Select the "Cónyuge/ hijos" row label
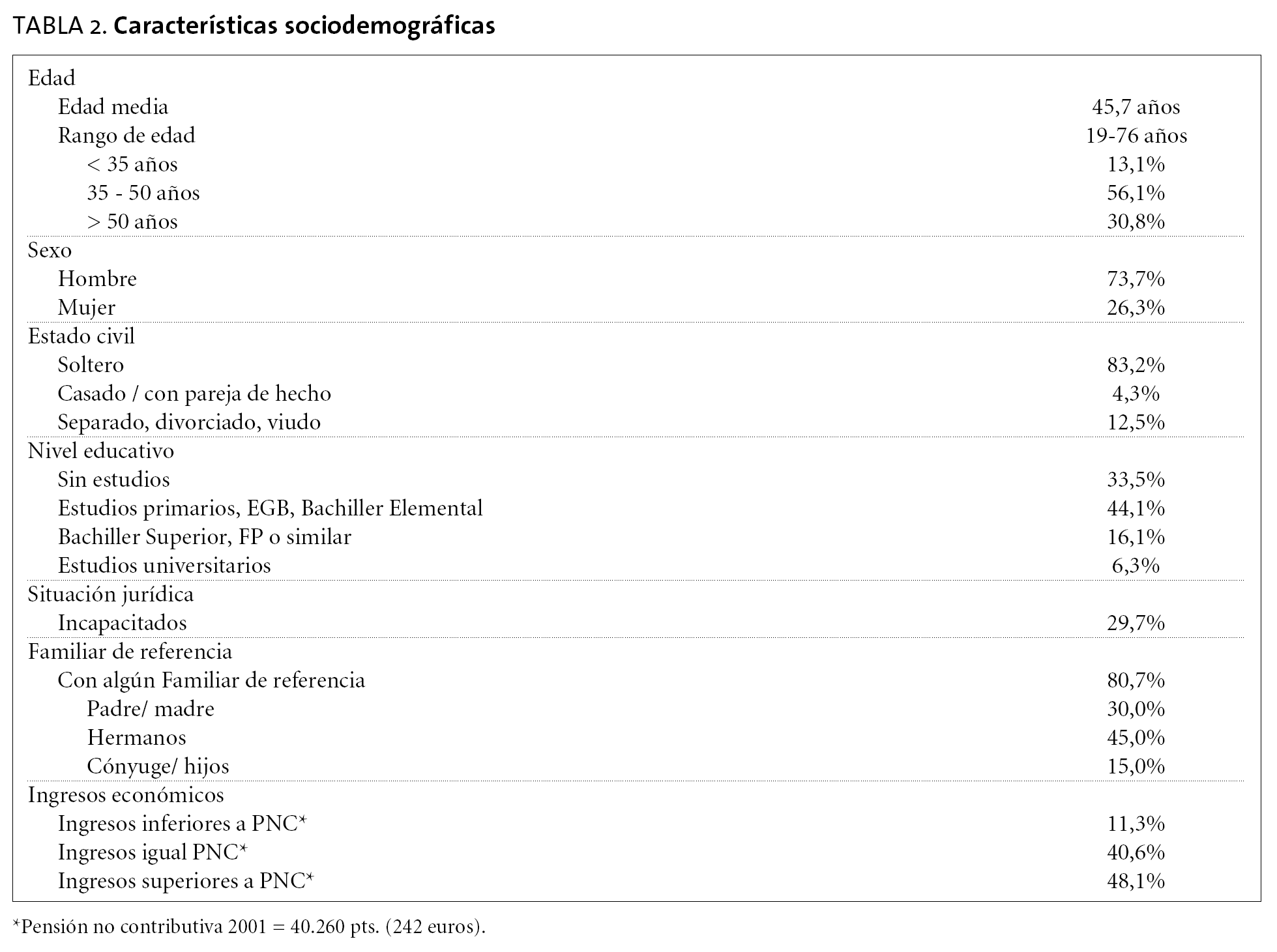 click(158, 766)
